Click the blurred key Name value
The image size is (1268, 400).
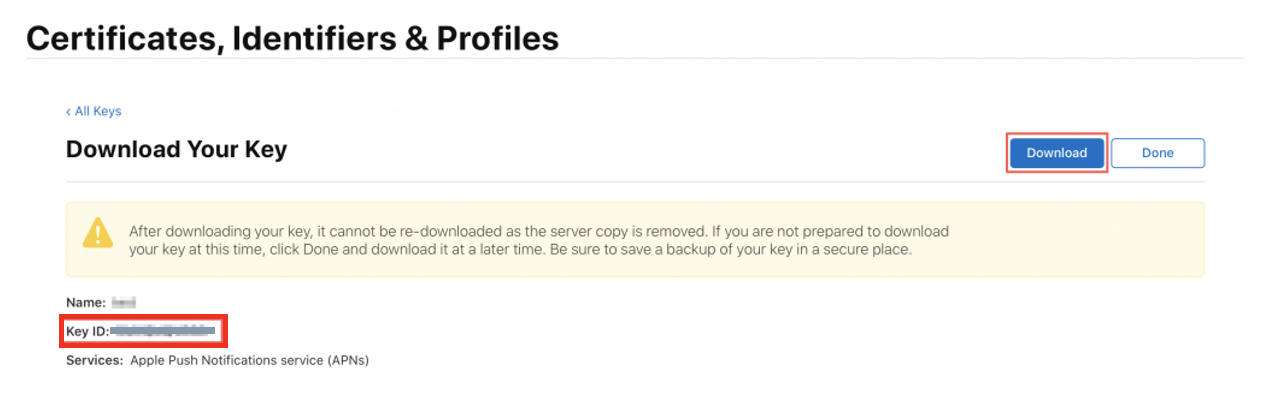[123, 301]
